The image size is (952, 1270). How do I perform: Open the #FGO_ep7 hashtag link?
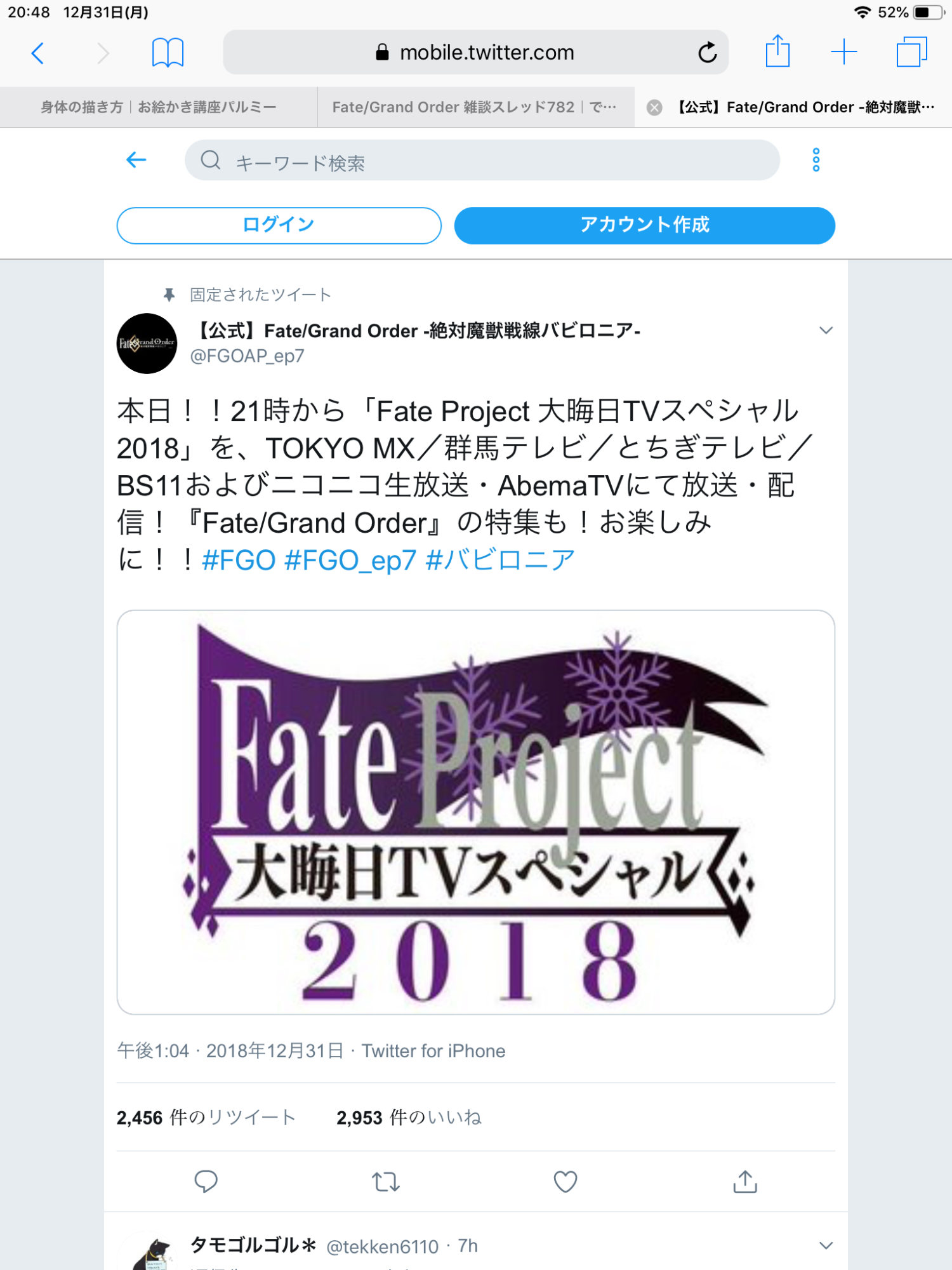coord(350,561)
